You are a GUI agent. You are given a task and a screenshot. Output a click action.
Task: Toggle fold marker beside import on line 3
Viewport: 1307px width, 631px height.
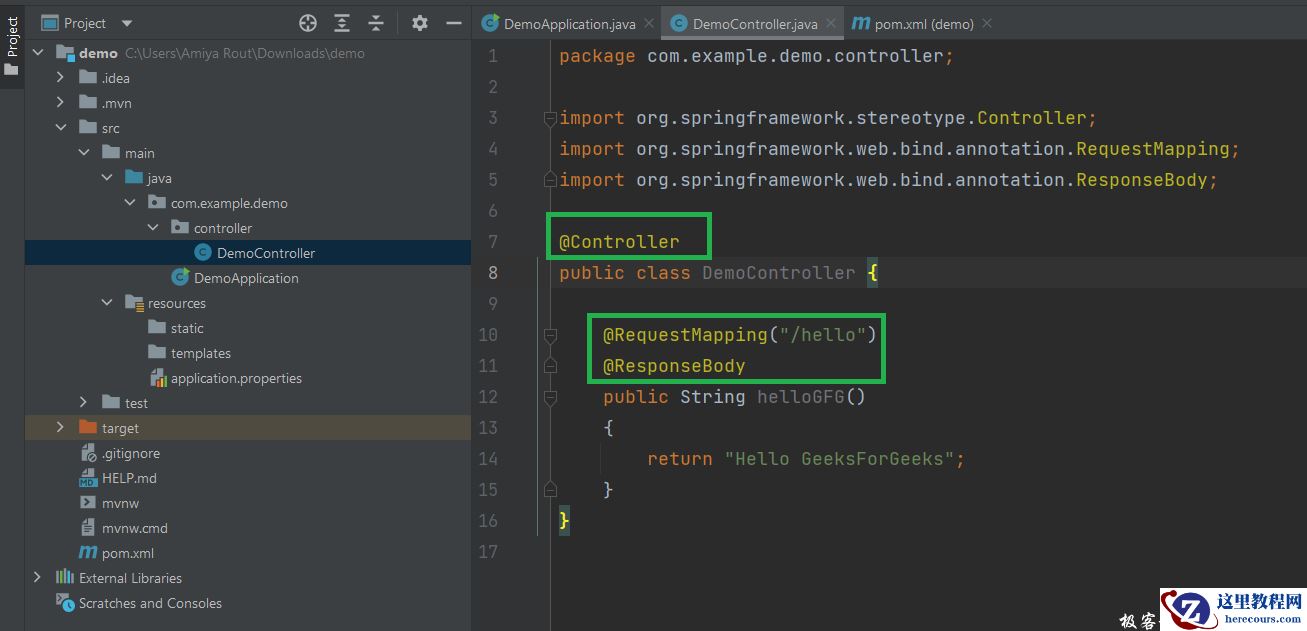tap(550, 118)
